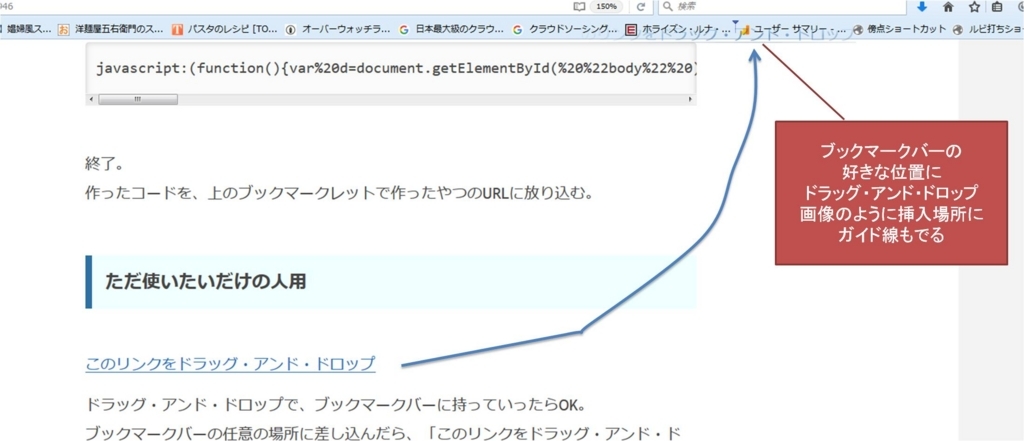Screen dimensions: 1024x441
Task: Click the analytics chart favicon for ユーザー サマリー
Action: pyautogui.click(x=744, y=29)
